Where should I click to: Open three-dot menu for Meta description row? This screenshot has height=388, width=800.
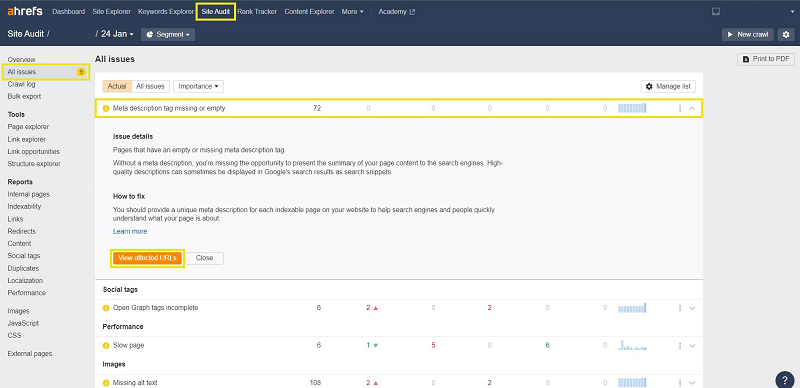point(680,108)
